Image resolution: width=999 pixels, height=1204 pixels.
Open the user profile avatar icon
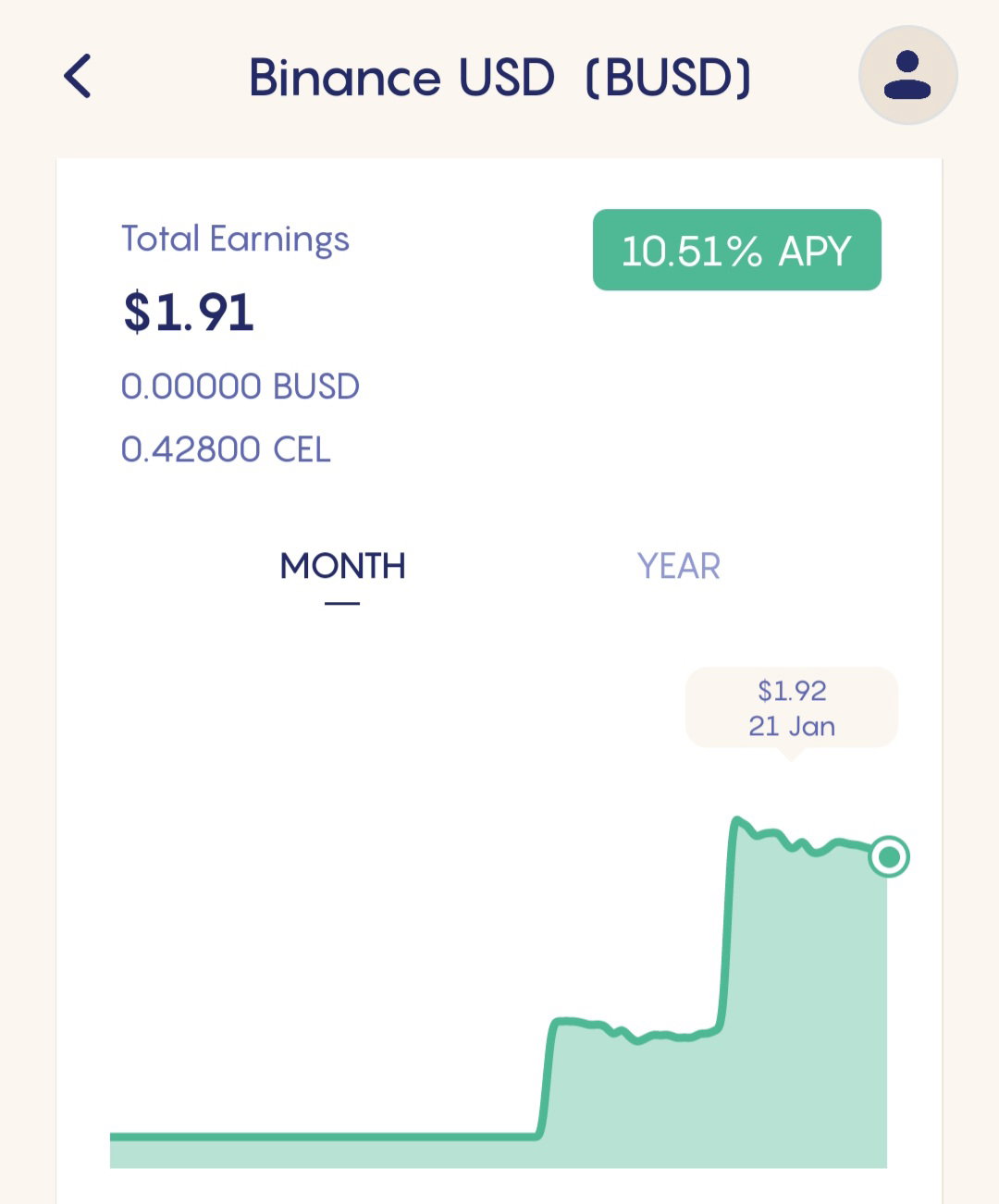[x=907, y=75]
